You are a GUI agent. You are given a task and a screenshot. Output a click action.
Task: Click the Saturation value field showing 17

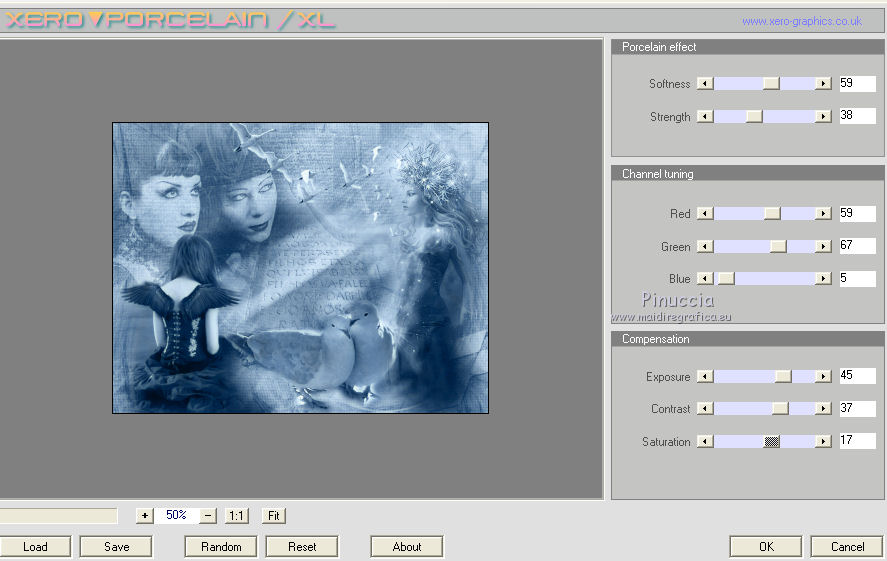click(x=858, y=441)
